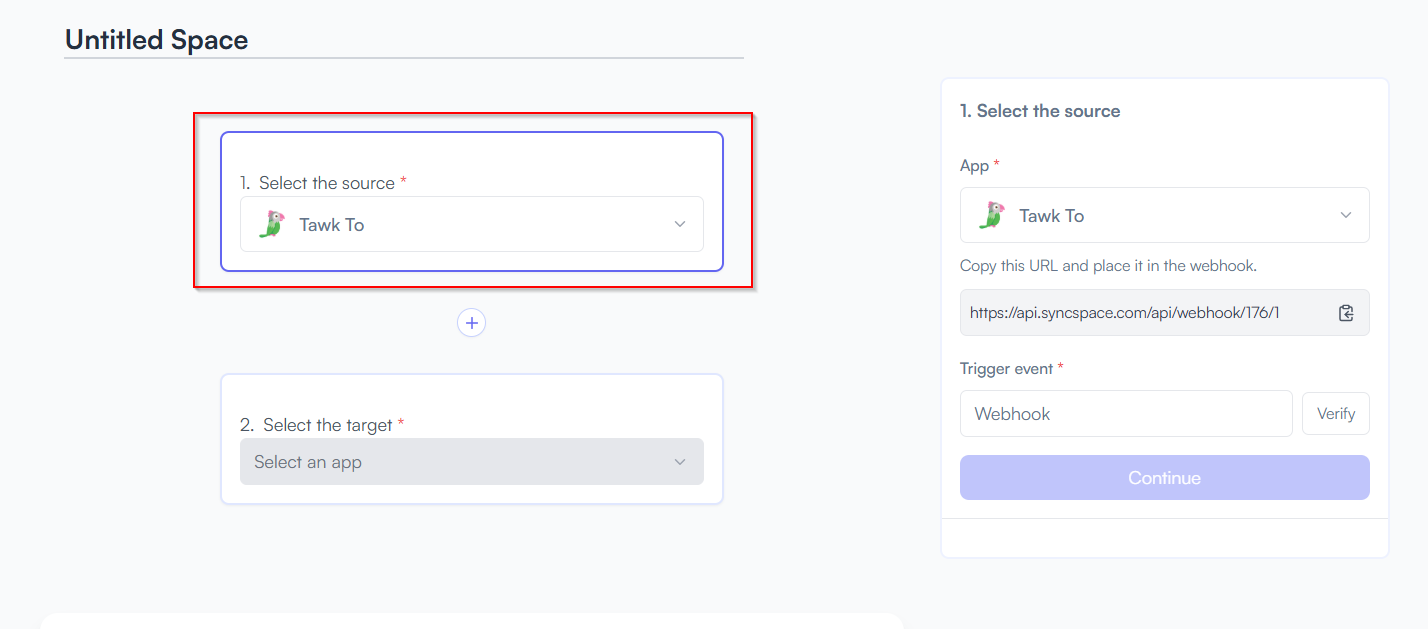Open the Select an app target dropdown
This screenshot has width=1428, height=629.
click(x=472, y=462)
